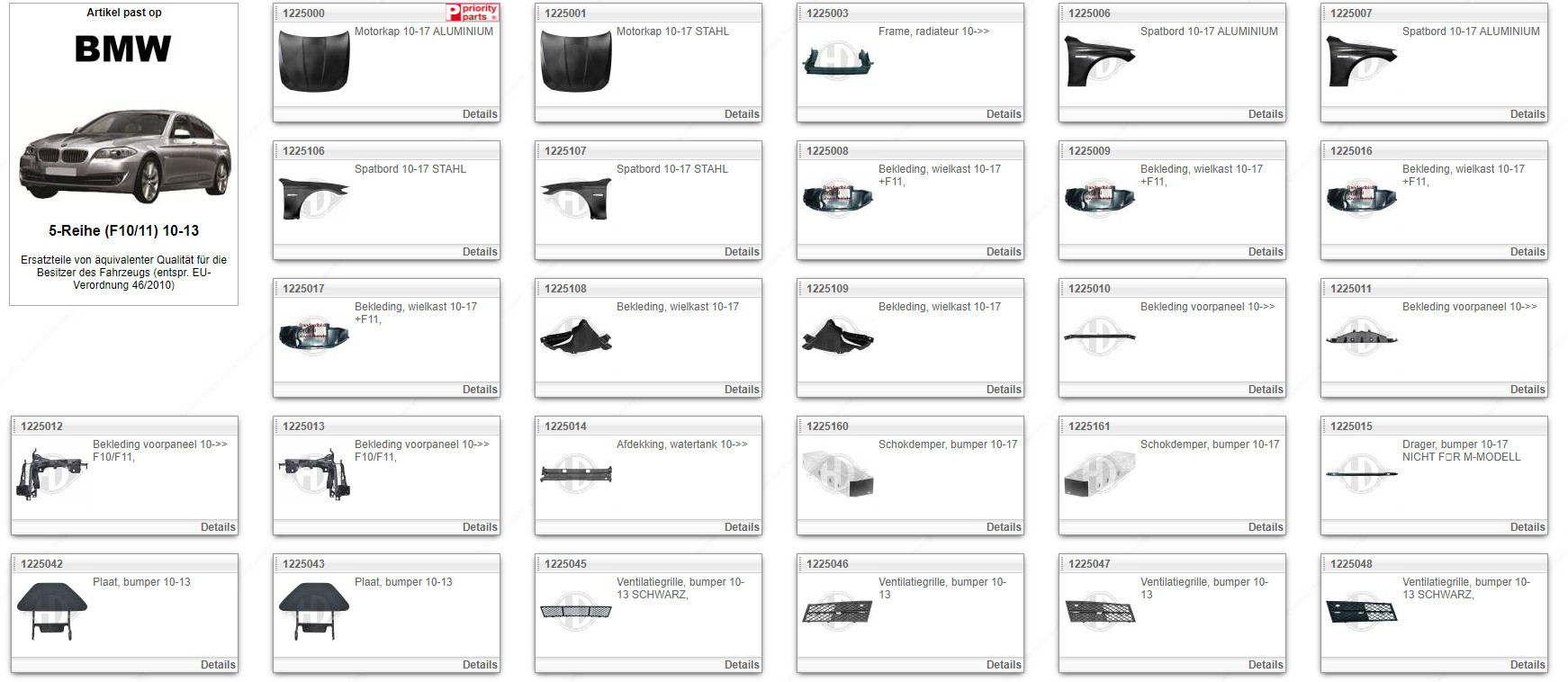The height and width of the screenshot is (682, 1568).
Task: Select the bumper plate image 1225042
Action: click(52, 612)
